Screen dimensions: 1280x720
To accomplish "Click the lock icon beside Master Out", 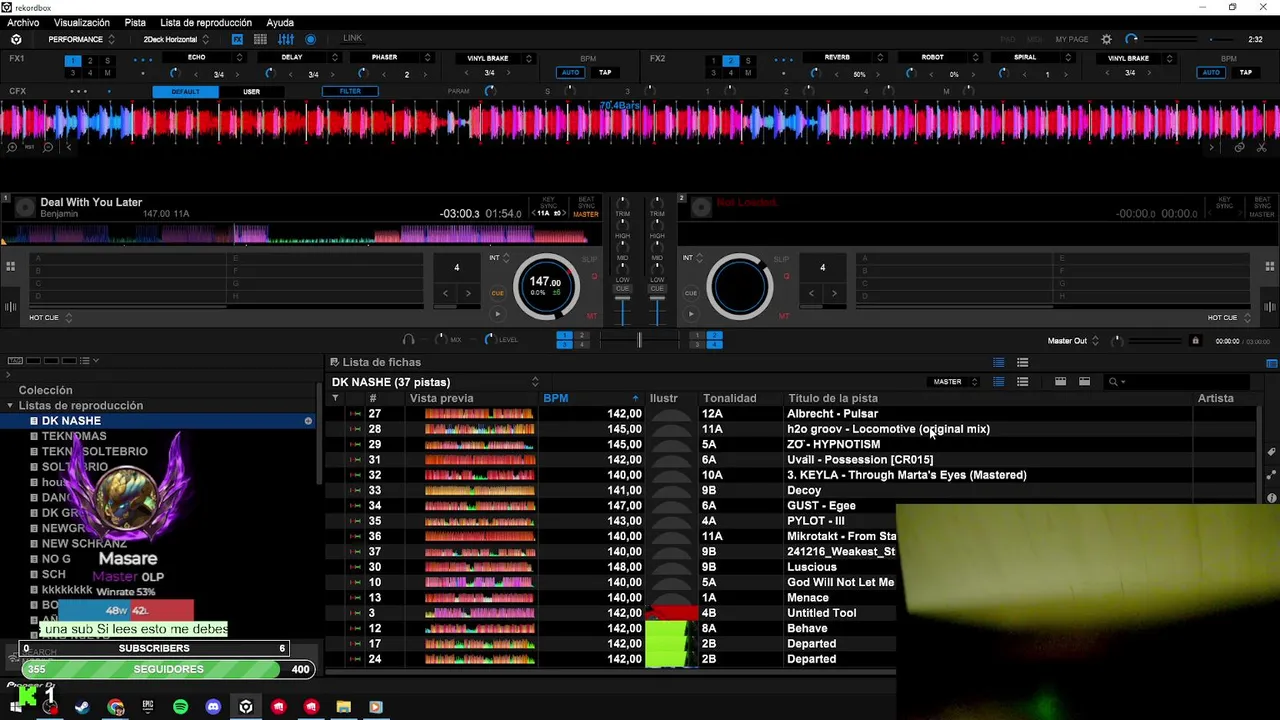I will 1195,341.
